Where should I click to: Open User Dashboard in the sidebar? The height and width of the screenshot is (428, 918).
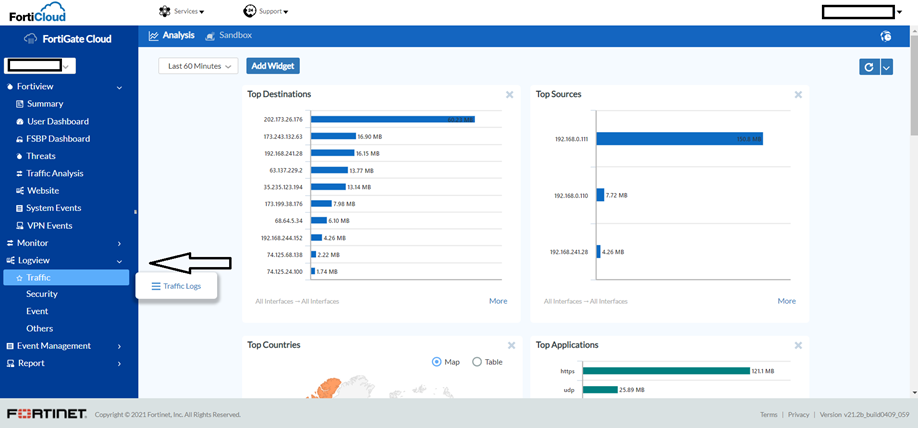(58, 121)
